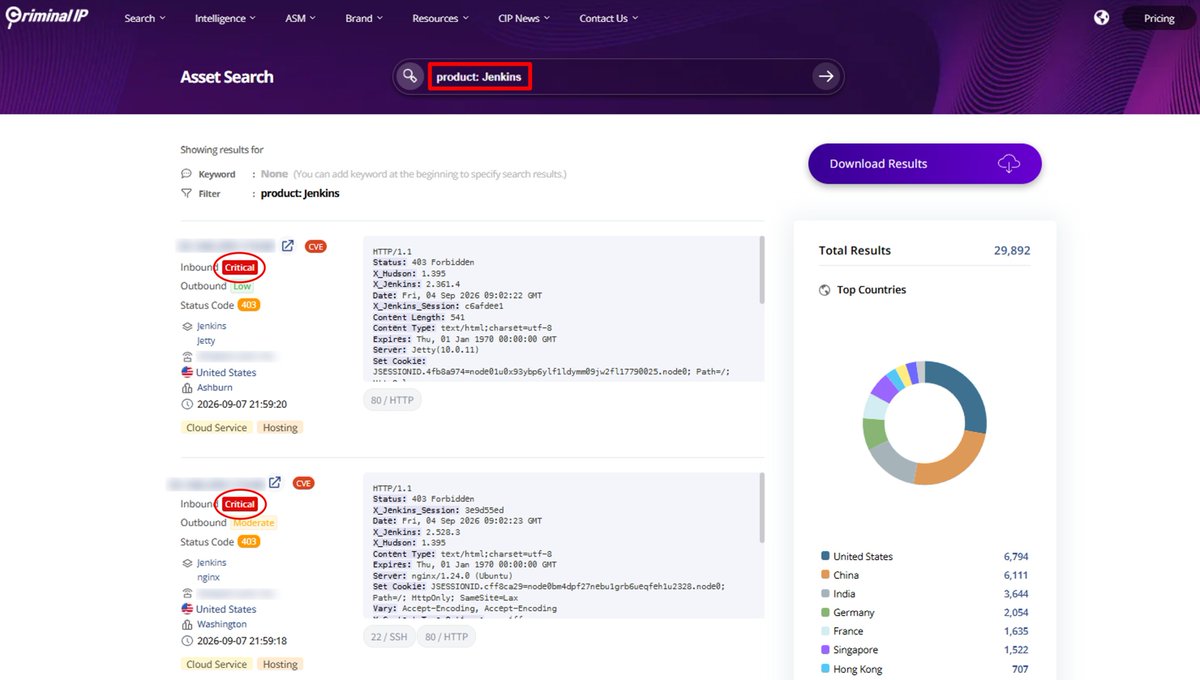Click the France legend entry

[848, 631]
